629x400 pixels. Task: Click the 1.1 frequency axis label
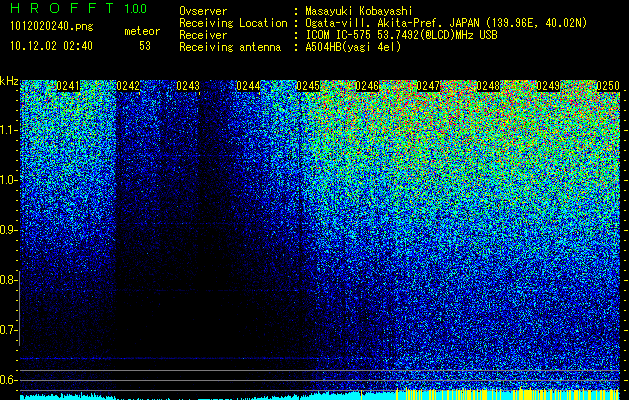click(8, 130)
